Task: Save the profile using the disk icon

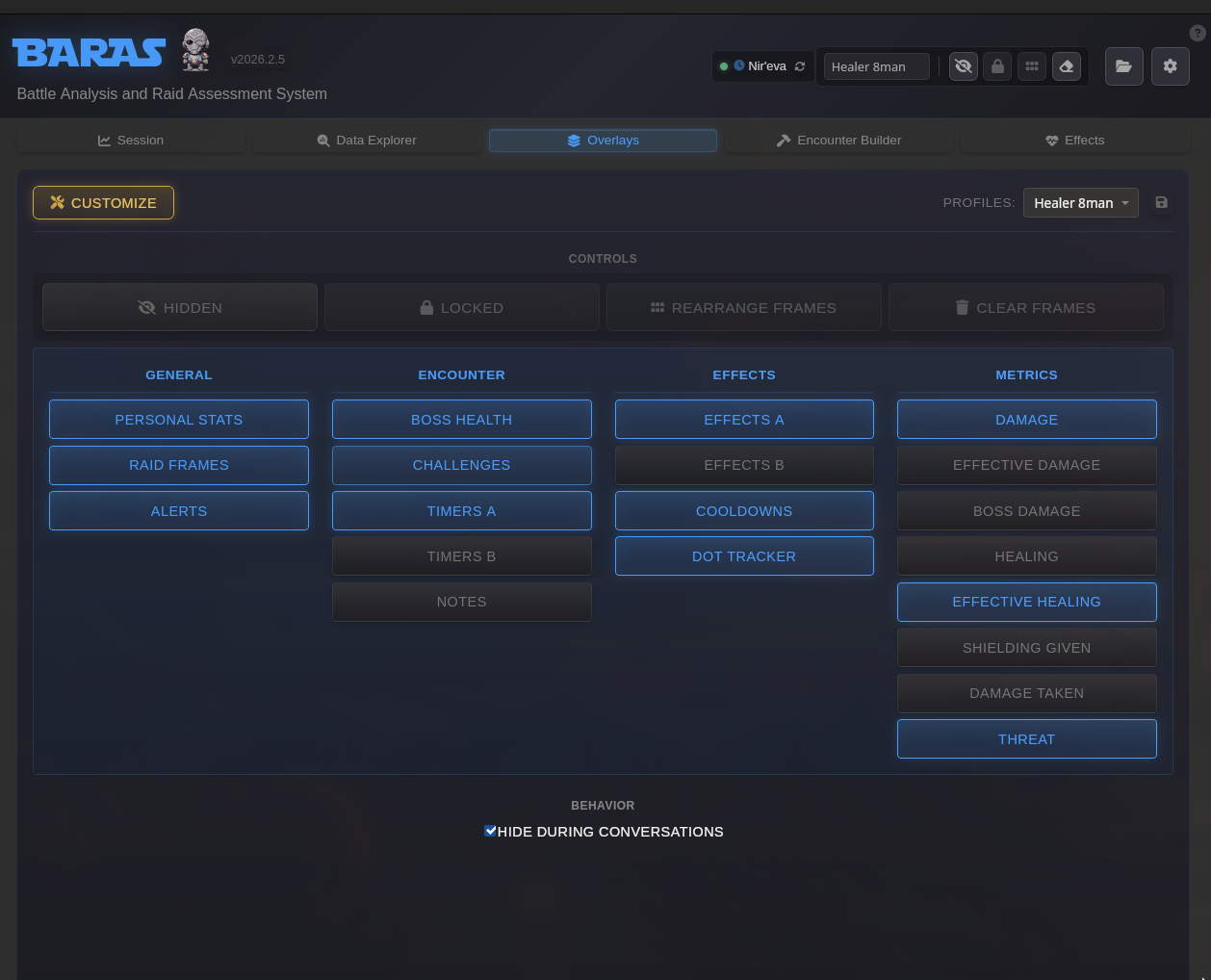Action: pos(1161,202)
